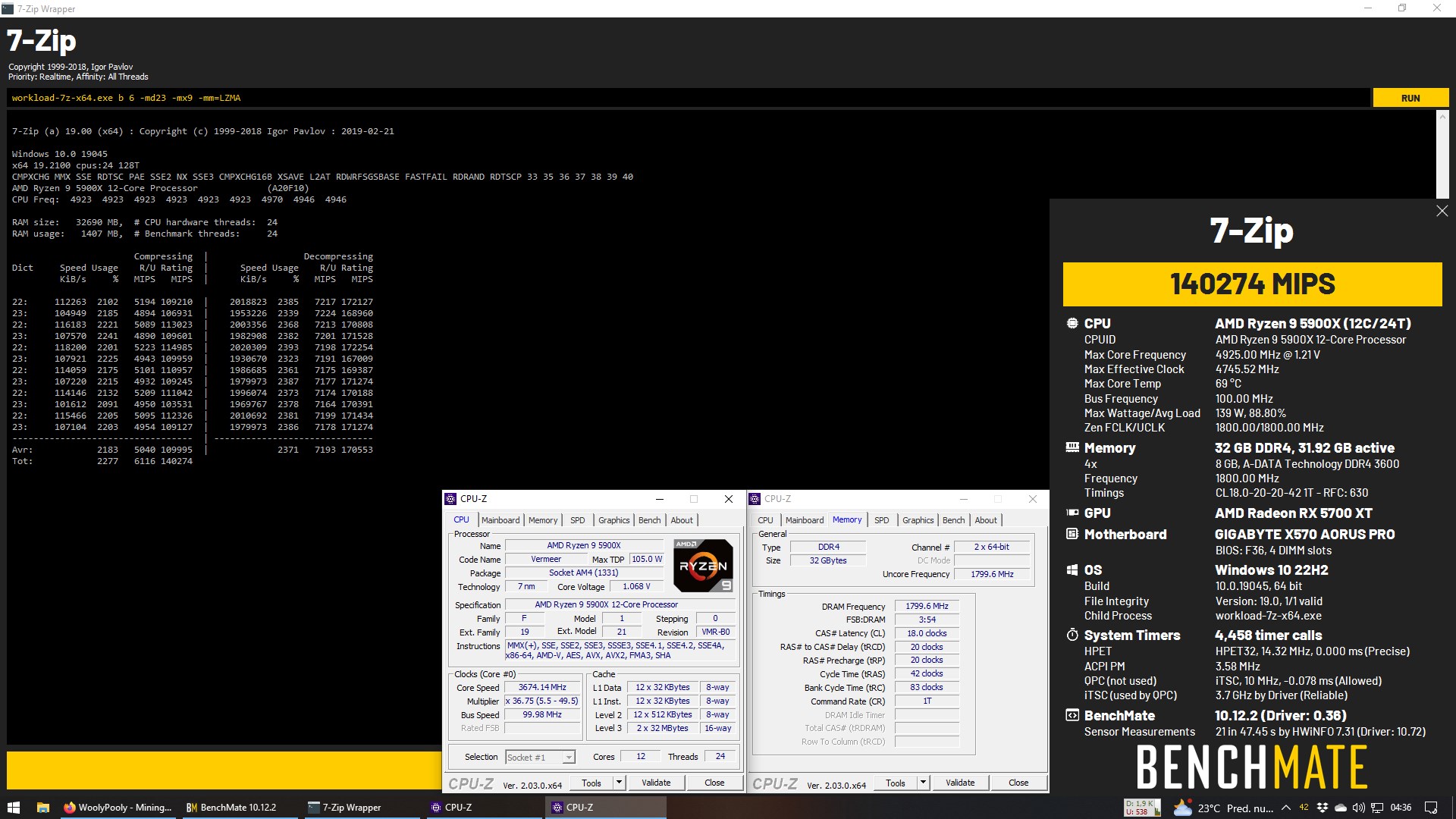This screenshot has width=1456, height=819.
Task: Click the OS Windows logo icon
Action: 1072,570
